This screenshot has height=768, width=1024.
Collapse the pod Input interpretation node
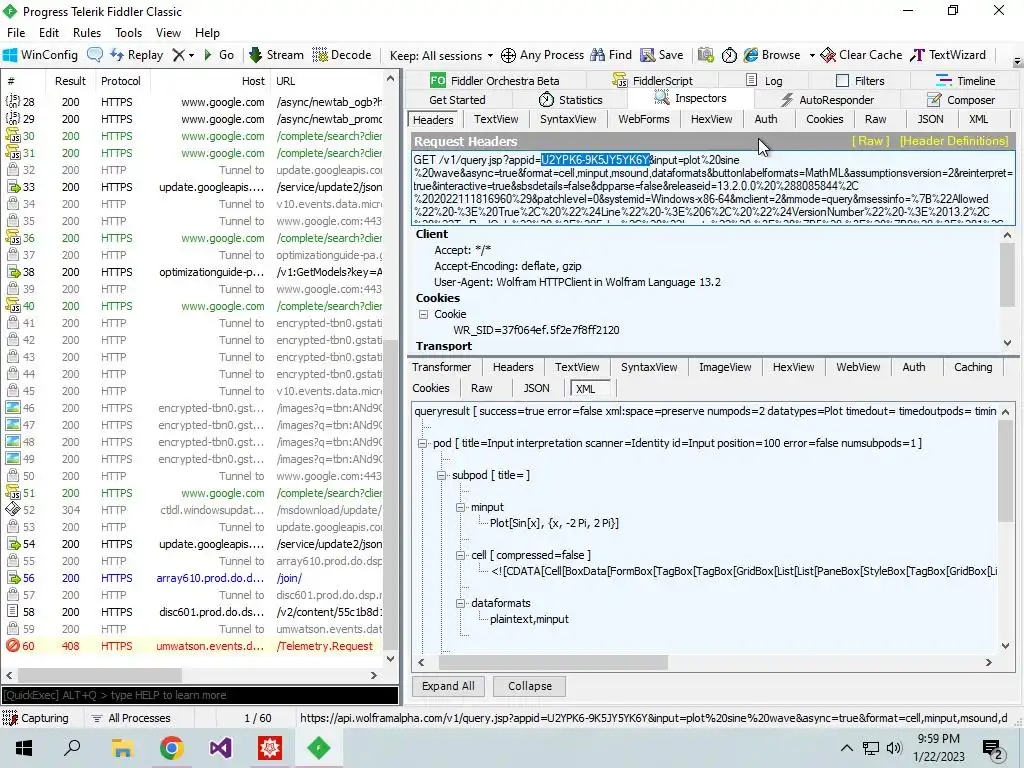pos(423,443)
